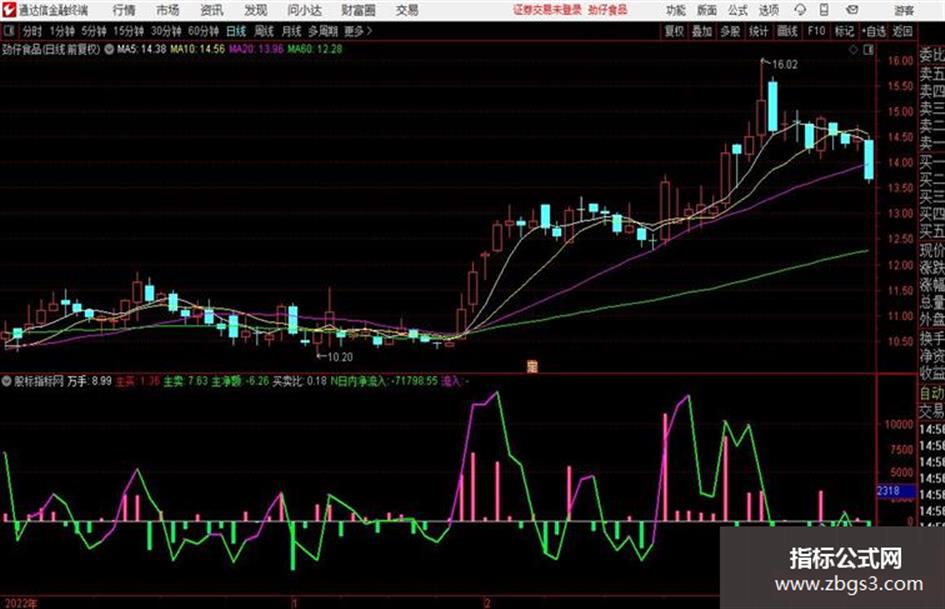Image resolution: width=945 pixels, height=609 pixels.
Task: Click the 买卖比: 0.18 indicator value
Action: tap(300, 381)
